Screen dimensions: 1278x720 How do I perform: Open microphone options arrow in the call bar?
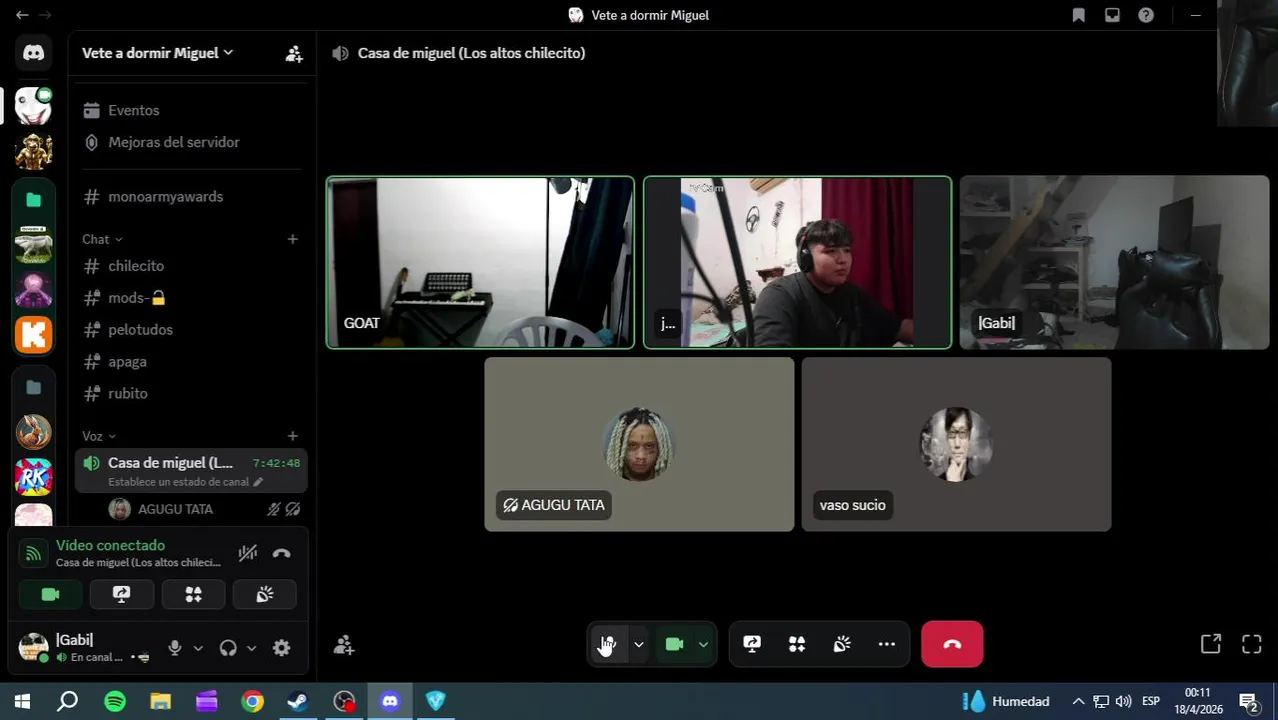pyautogui.click(x=638, y=645)
